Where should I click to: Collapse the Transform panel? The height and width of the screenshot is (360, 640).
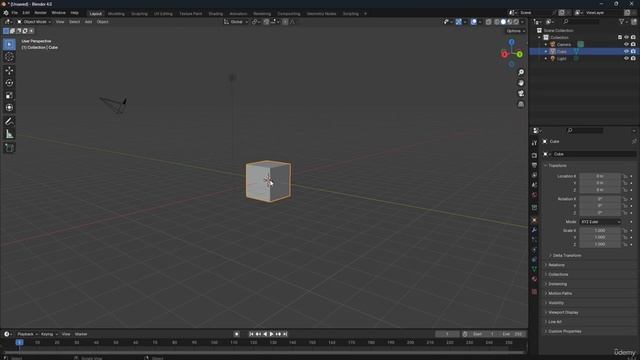click(x=557, y=166)
